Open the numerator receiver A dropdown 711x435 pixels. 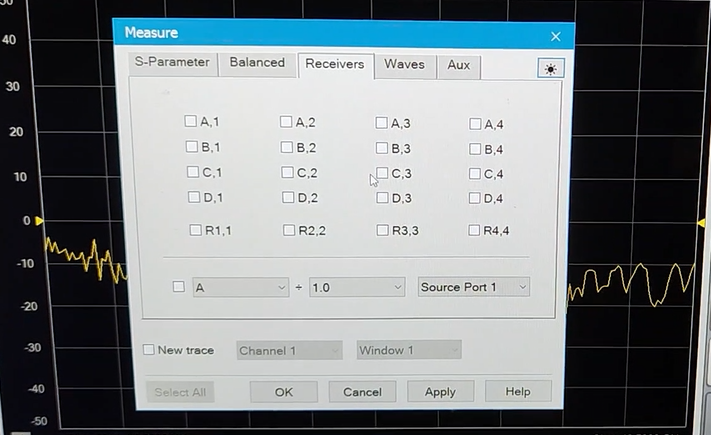tap(241, 288)
